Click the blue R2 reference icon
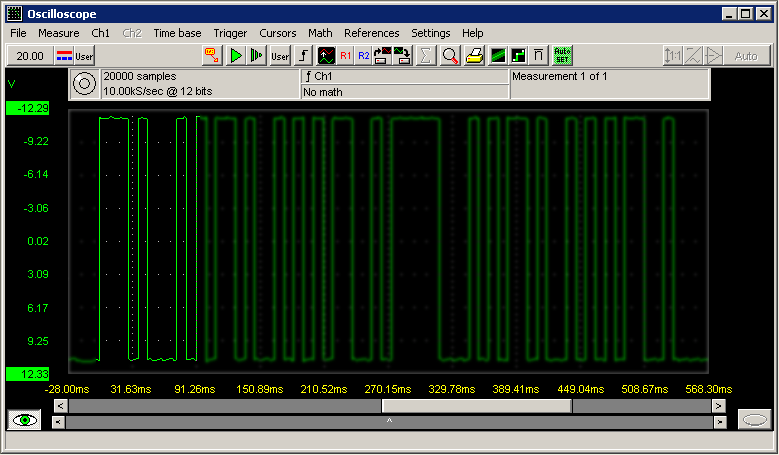Viewport: 779px width, 455px height. [x=364, y=56]
